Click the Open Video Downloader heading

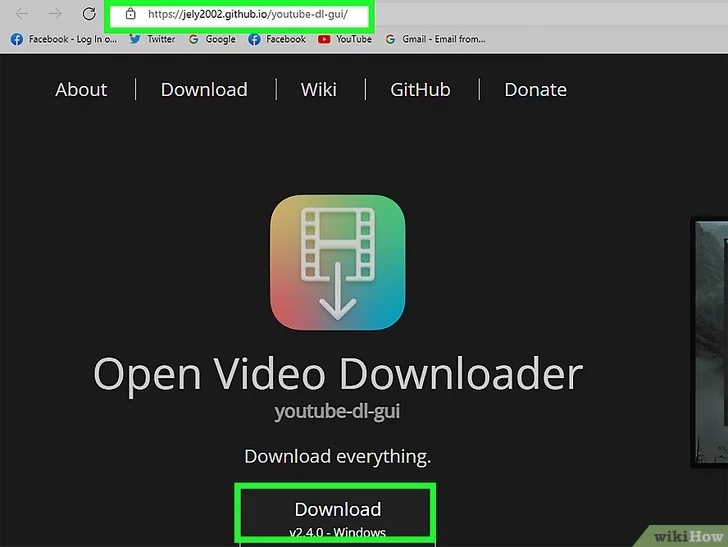[x=338, y=374]
